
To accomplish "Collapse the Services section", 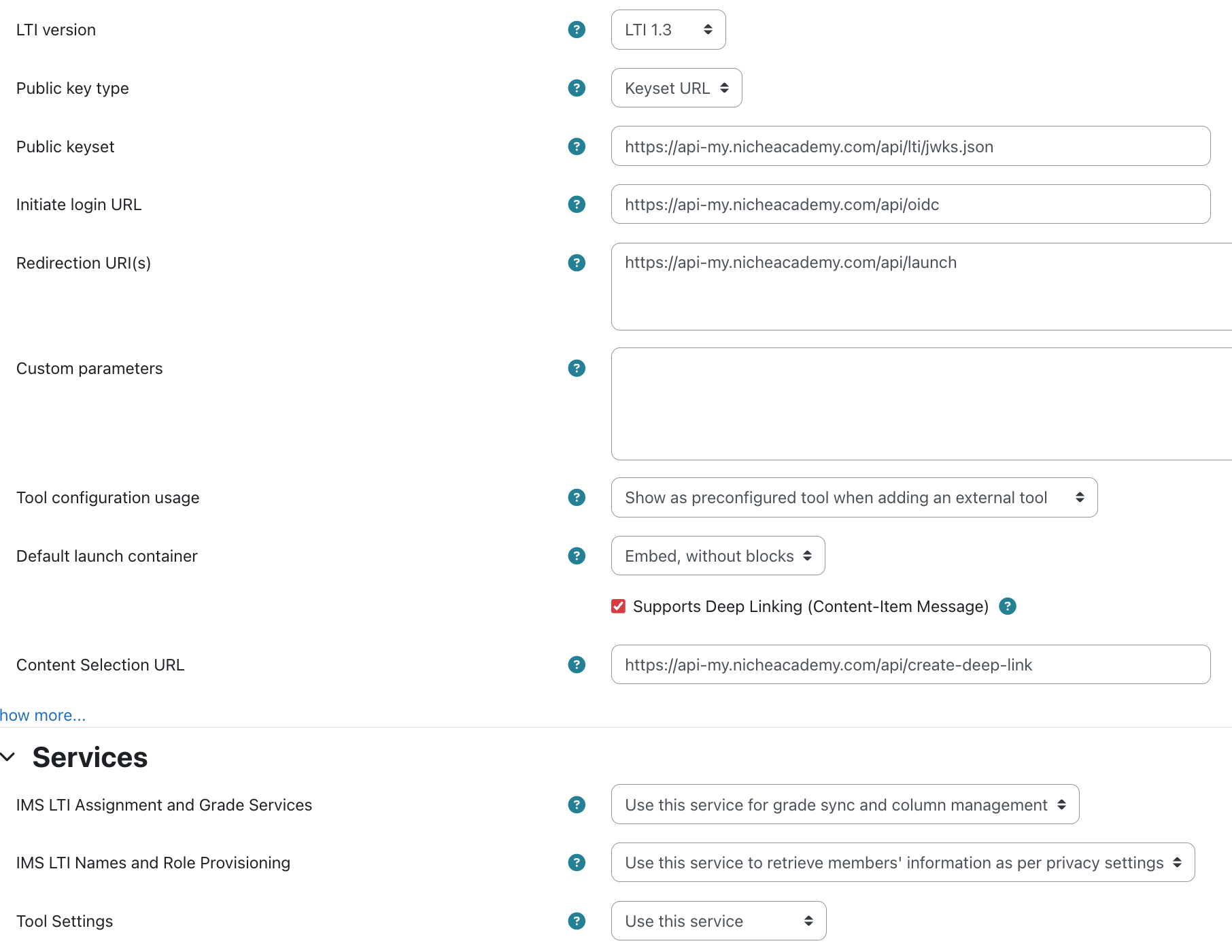I will coord(10,758).
